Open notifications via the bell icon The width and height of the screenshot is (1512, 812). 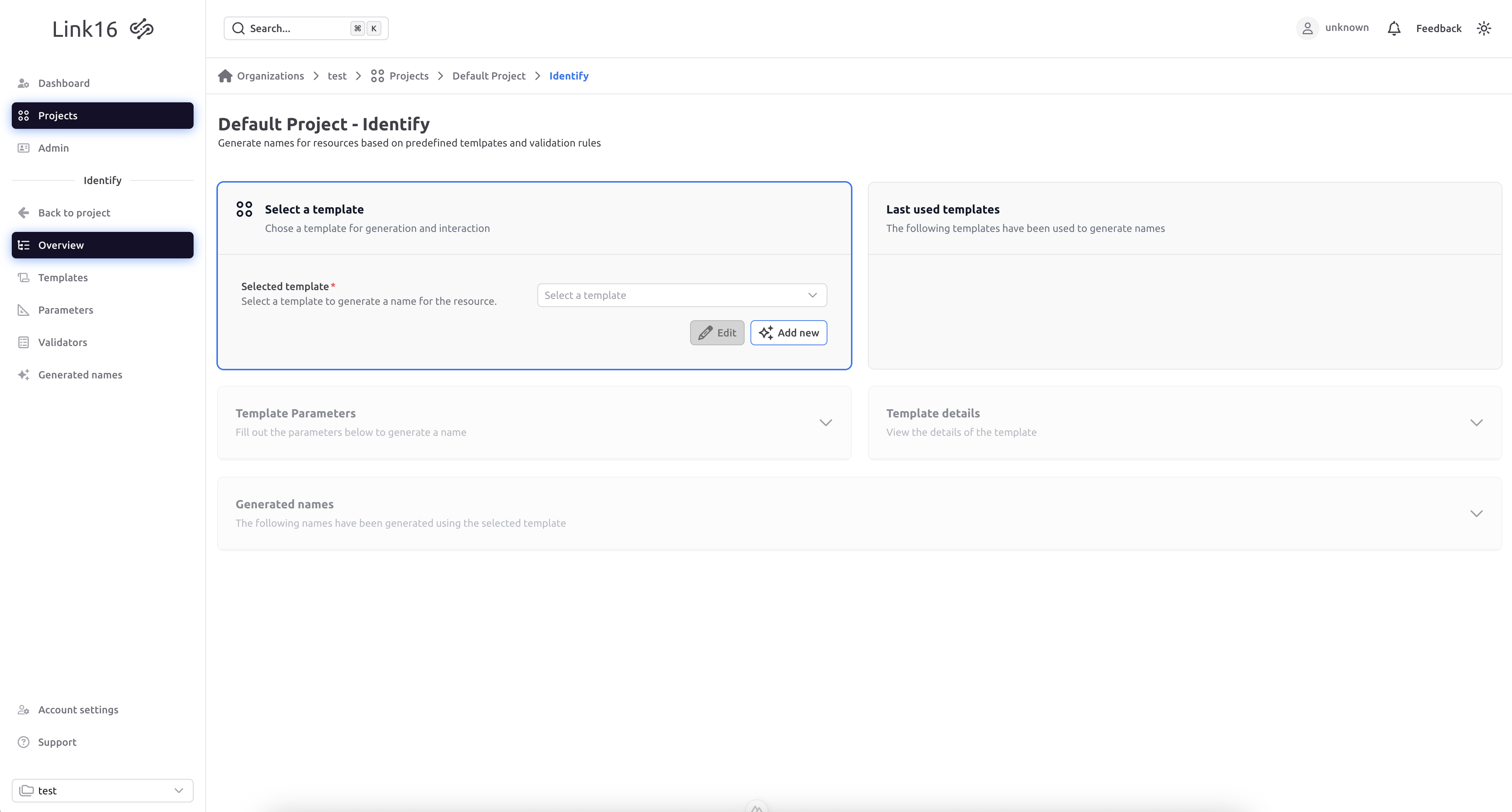point(1394,28)
